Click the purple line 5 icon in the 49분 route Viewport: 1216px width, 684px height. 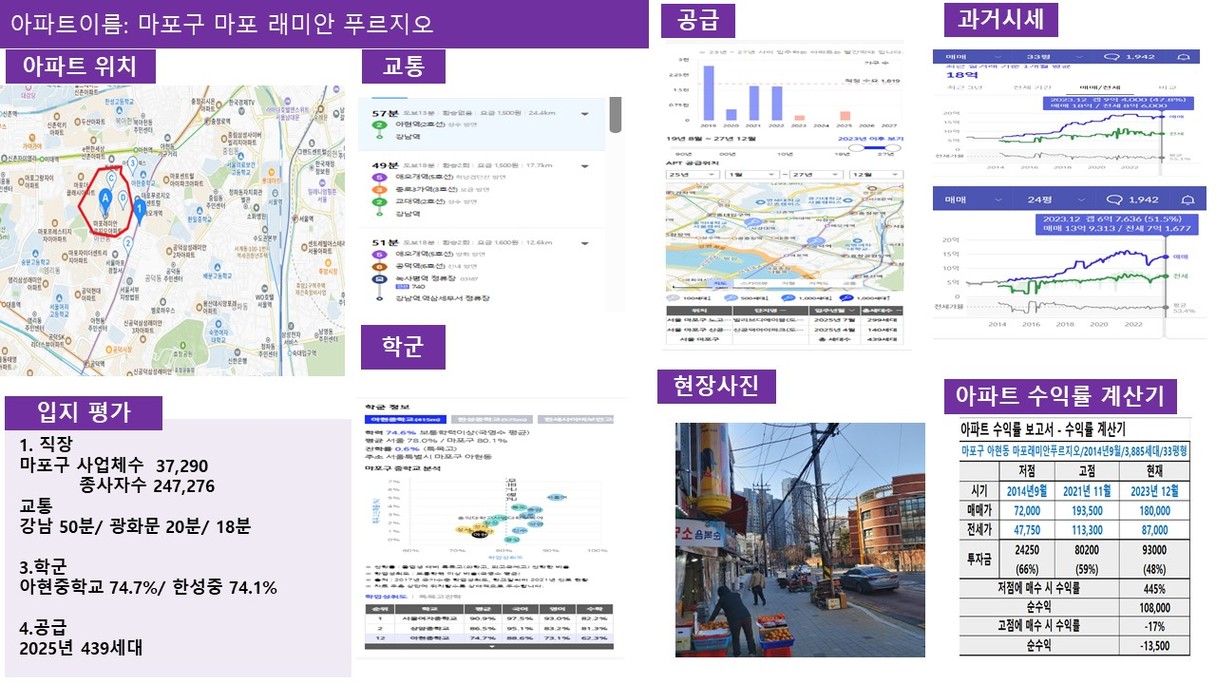coord(378,176)
